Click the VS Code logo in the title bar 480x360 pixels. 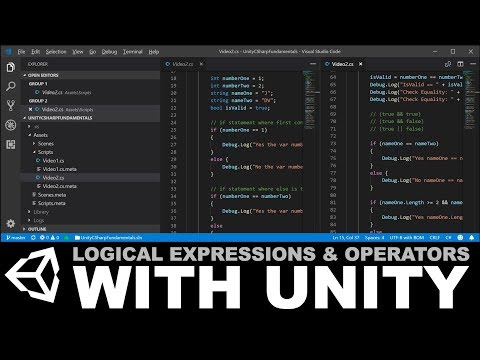click(8, 51)
